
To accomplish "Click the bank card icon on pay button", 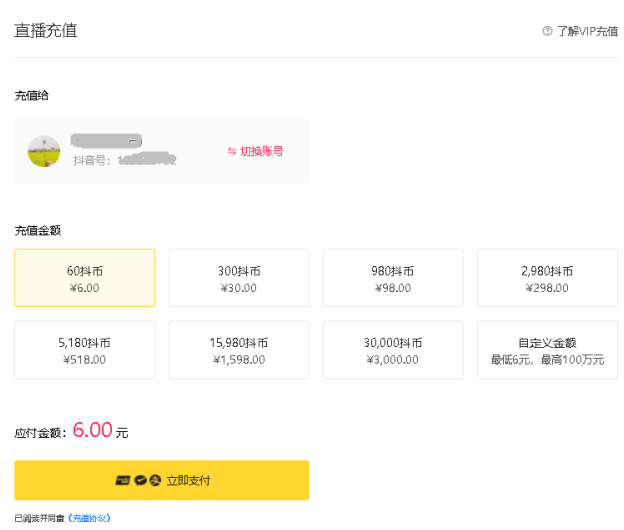I will coord(123,481).
